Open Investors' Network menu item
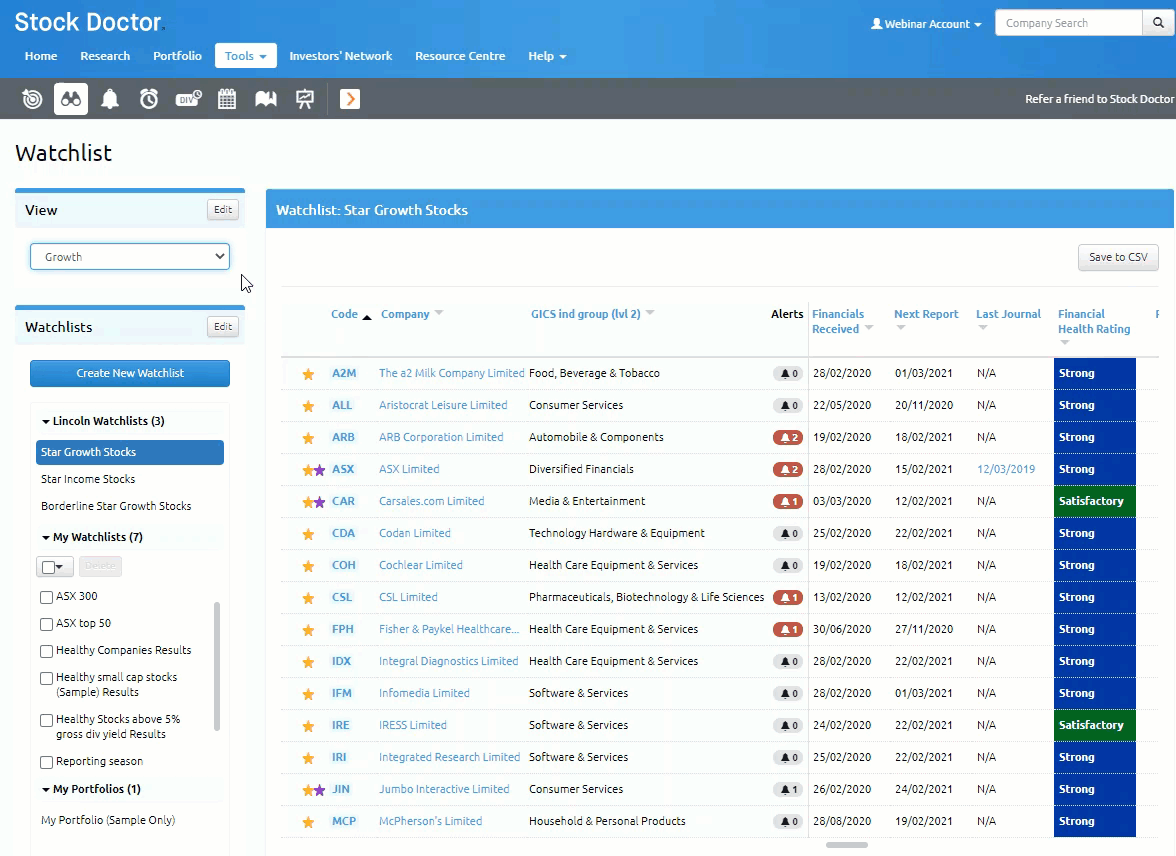 [x=340, y=56]
